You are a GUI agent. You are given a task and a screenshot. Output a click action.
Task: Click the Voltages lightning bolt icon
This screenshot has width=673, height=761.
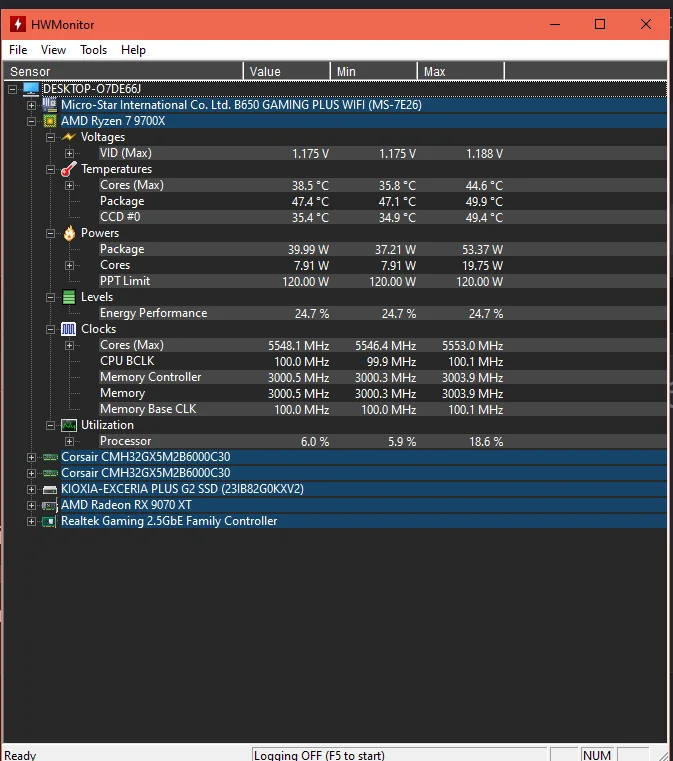pyautogui.click(x=69, y=137)
